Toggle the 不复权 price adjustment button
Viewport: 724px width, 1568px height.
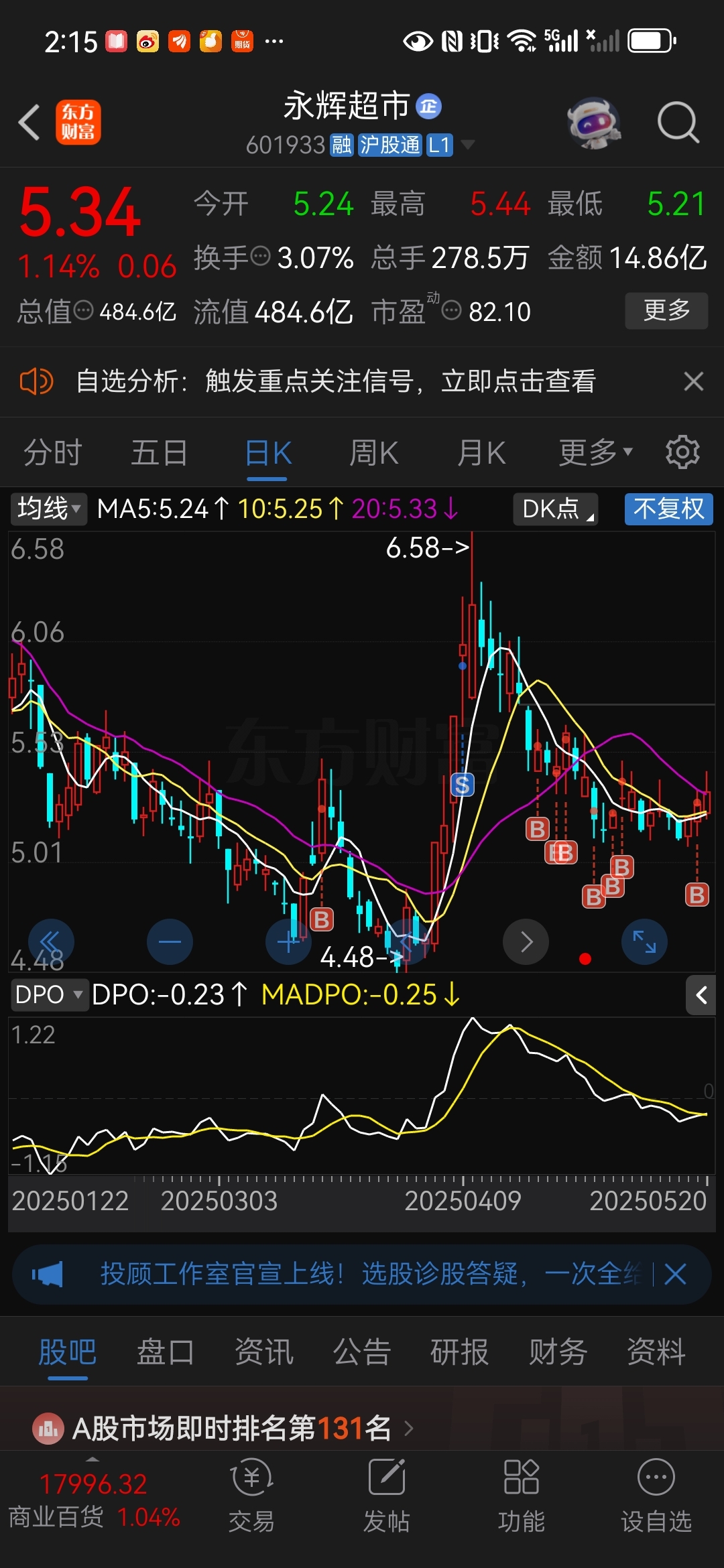click(x=669, y=509)
